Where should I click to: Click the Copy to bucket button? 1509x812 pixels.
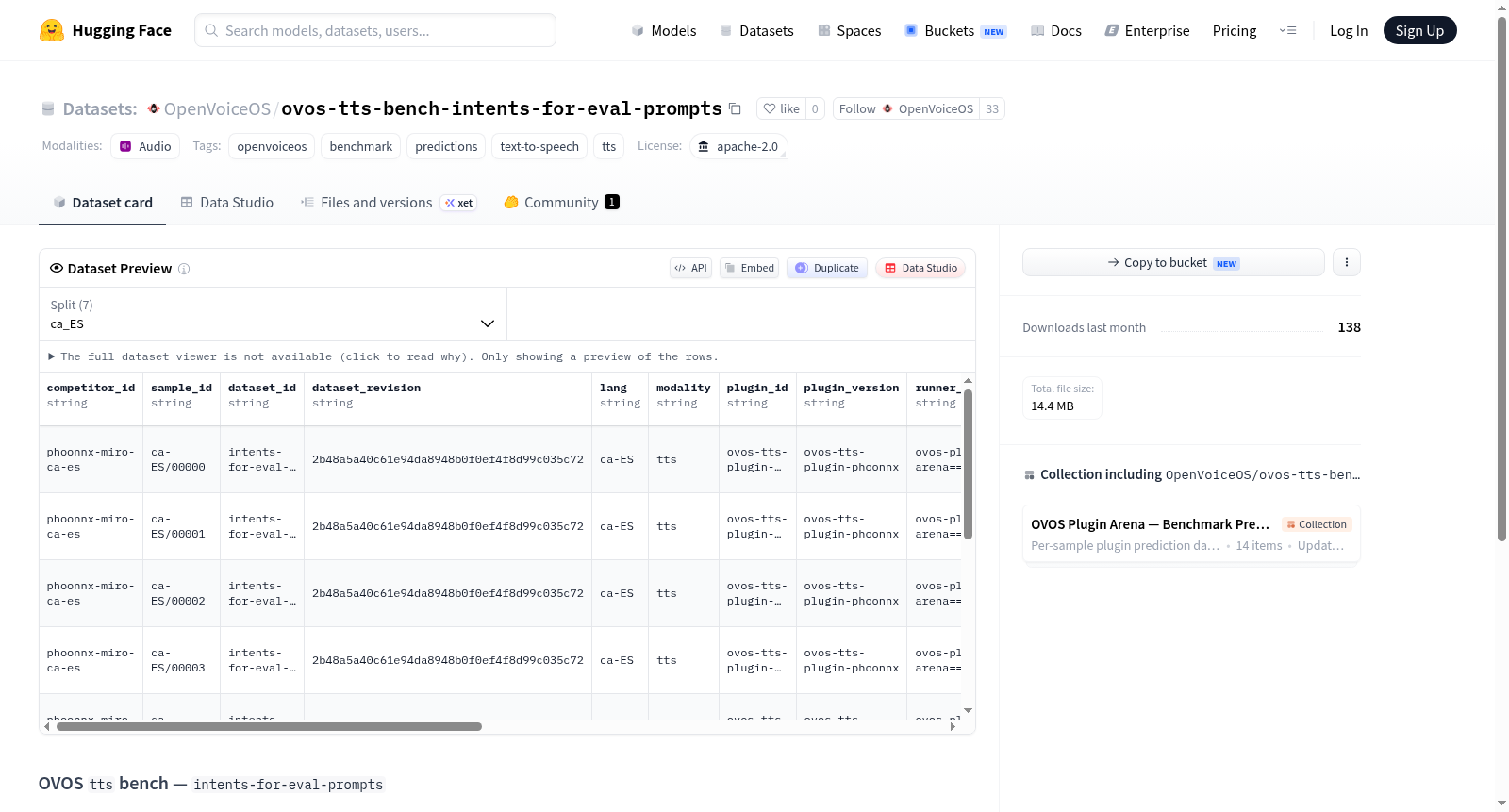[x=1173, y=262]
